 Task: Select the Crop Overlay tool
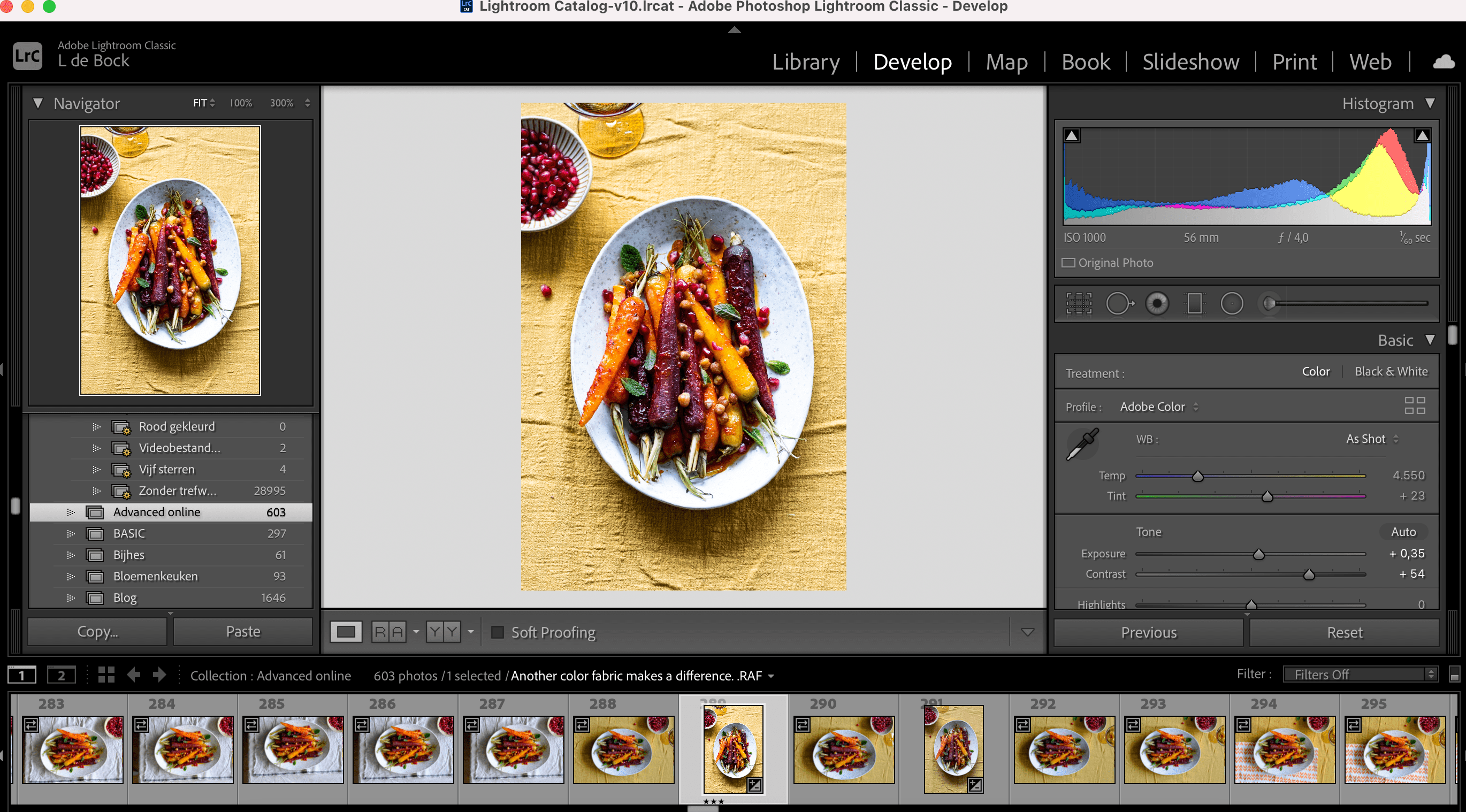pyautogui.click(x=1079, y=303)
